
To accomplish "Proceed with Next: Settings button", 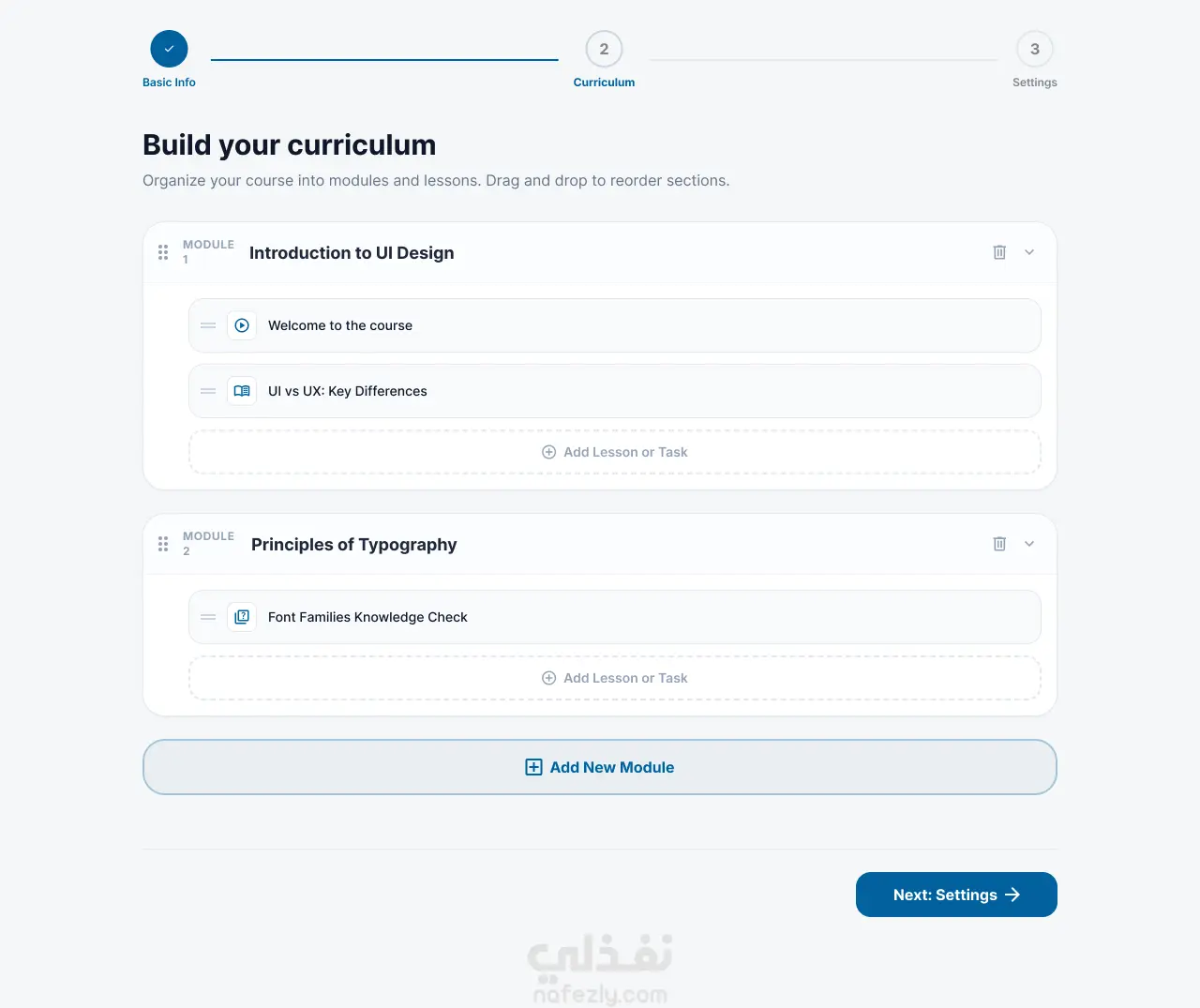I will 956,895.
